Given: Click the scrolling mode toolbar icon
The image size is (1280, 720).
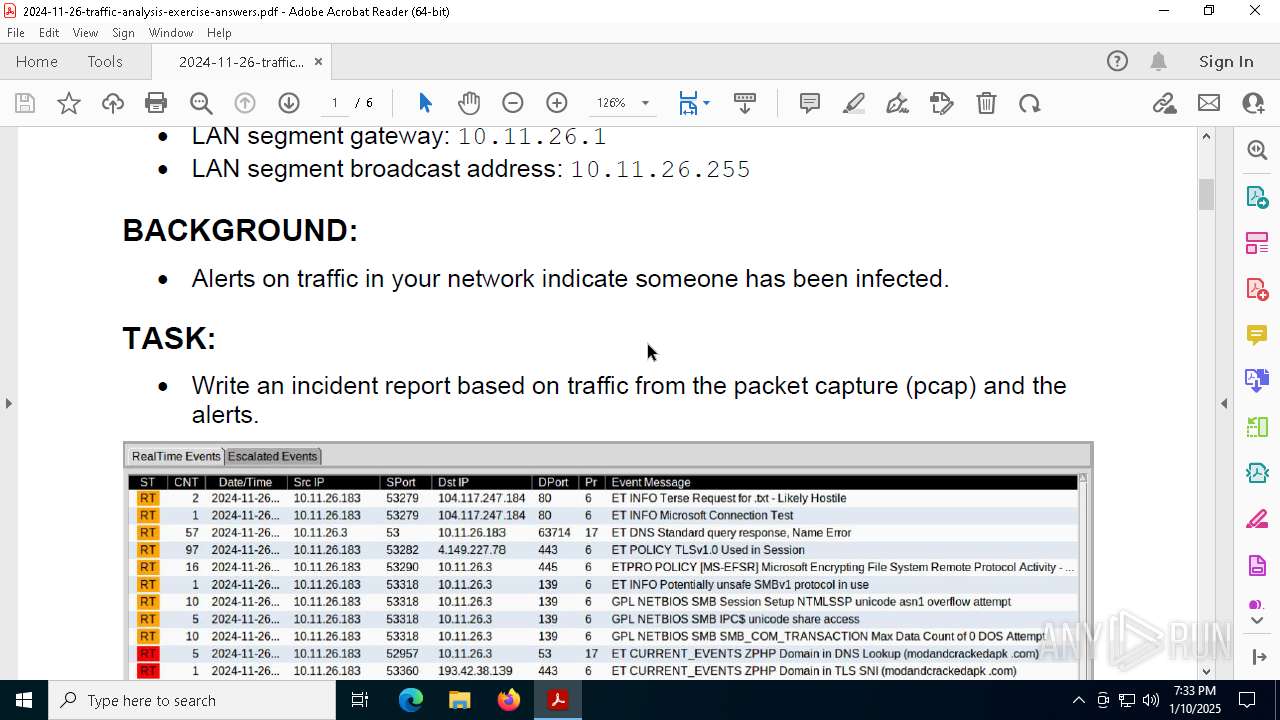Looking at the screenshot, I should [745, 103].
